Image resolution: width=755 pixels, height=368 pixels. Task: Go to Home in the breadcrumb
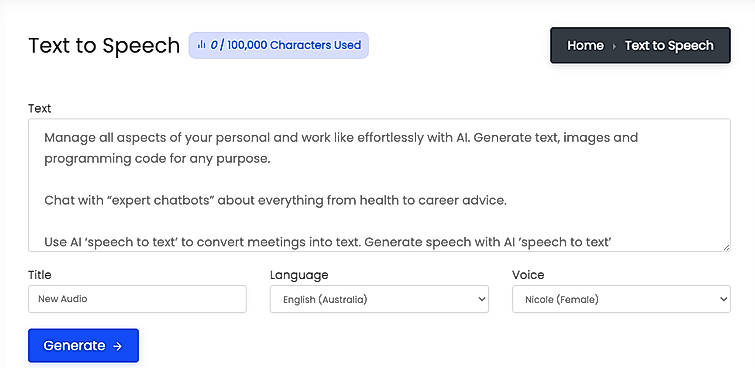tap(585, 45)
